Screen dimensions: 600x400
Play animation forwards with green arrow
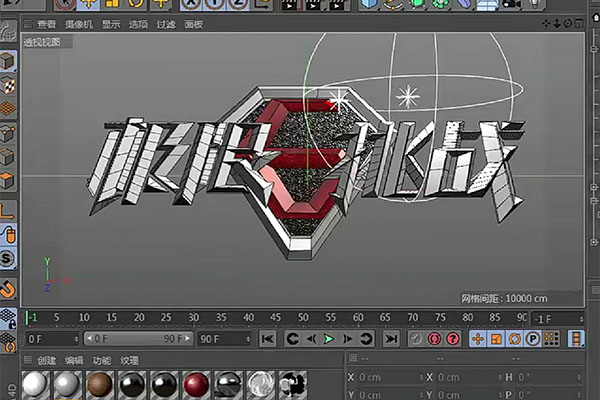coord(329,339)
